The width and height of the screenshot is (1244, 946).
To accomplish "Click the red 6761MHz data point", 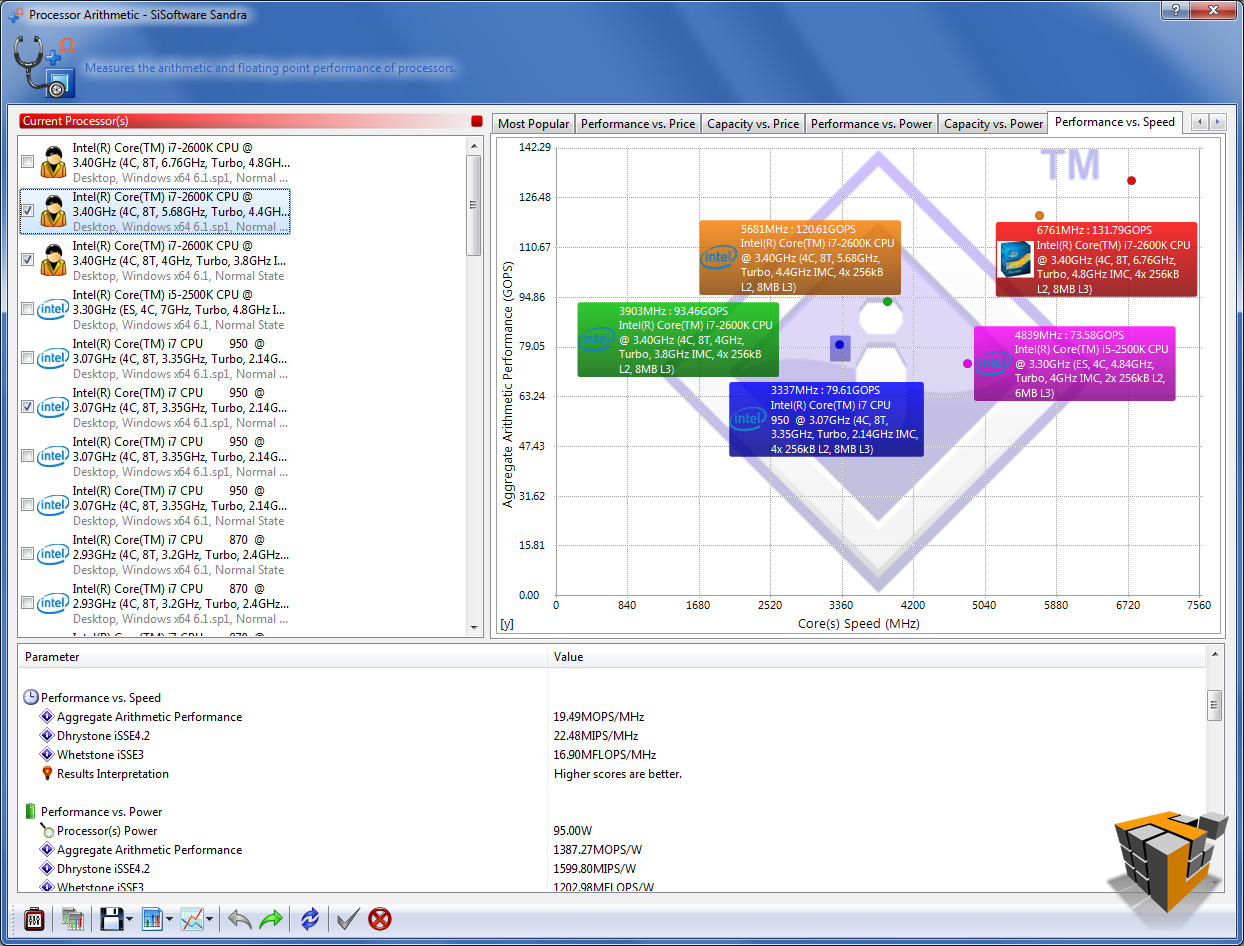I will 1131,181.
